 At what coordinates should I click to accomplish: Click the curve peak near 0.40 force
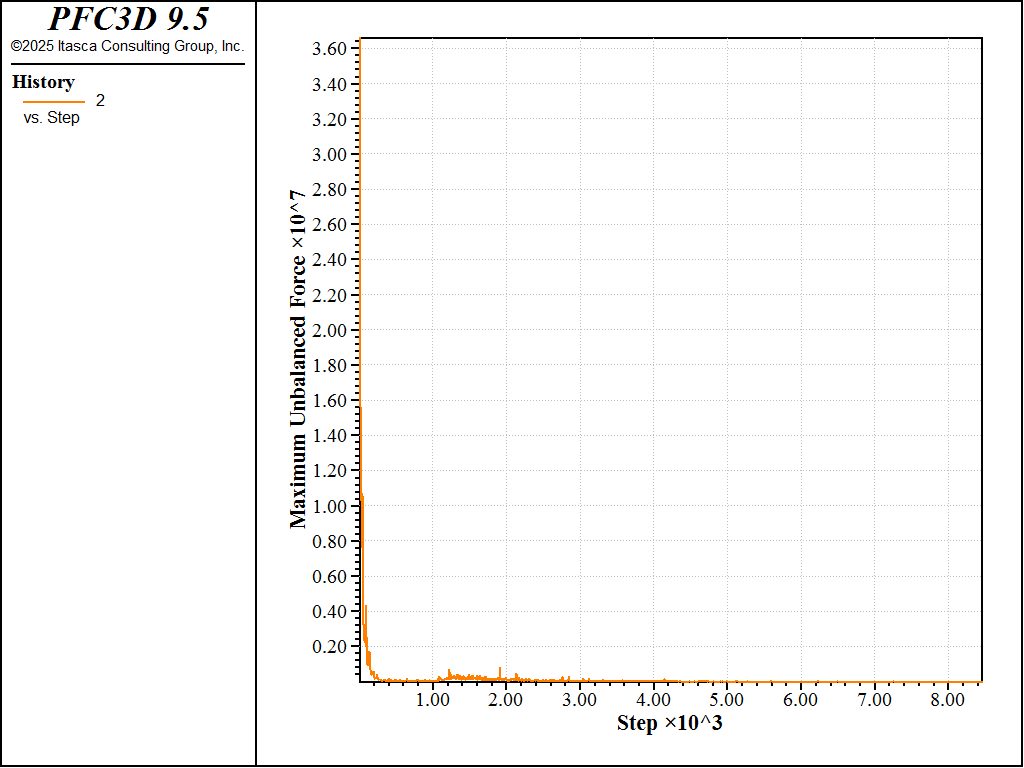pos(366,607)
